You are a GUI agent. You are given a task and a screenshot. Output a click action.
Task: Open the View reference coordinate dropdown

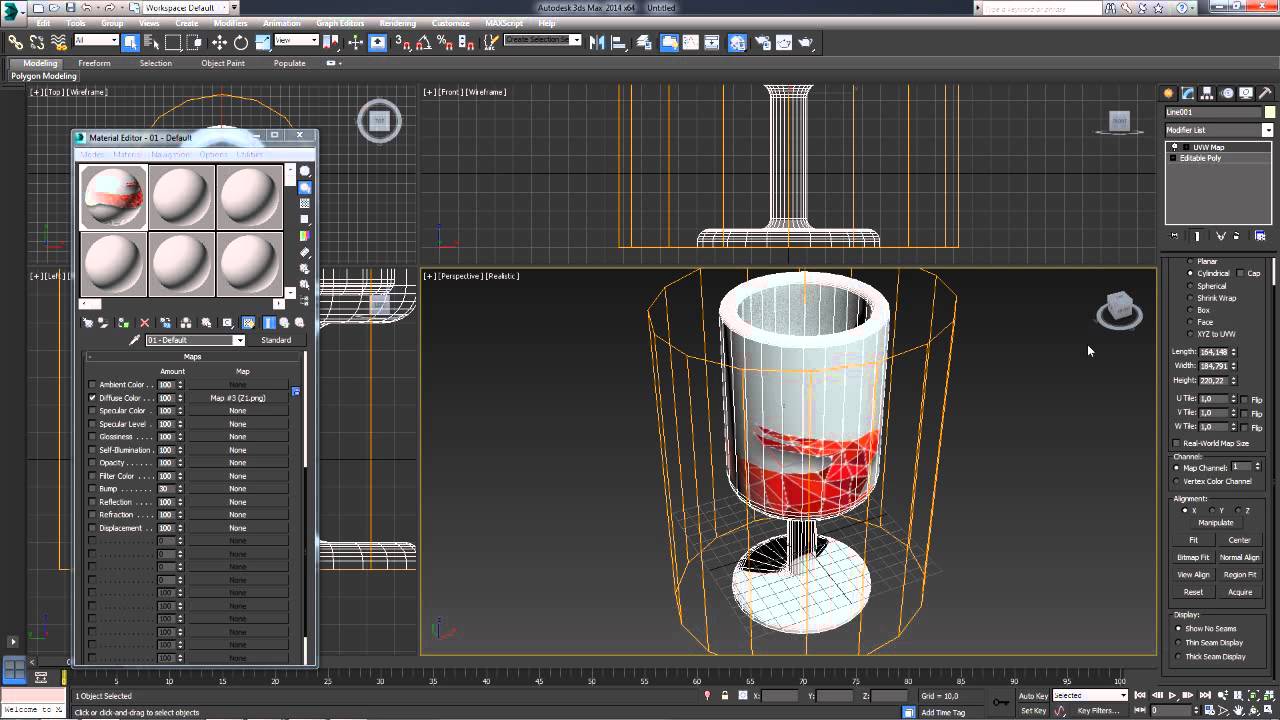point(296,41)
